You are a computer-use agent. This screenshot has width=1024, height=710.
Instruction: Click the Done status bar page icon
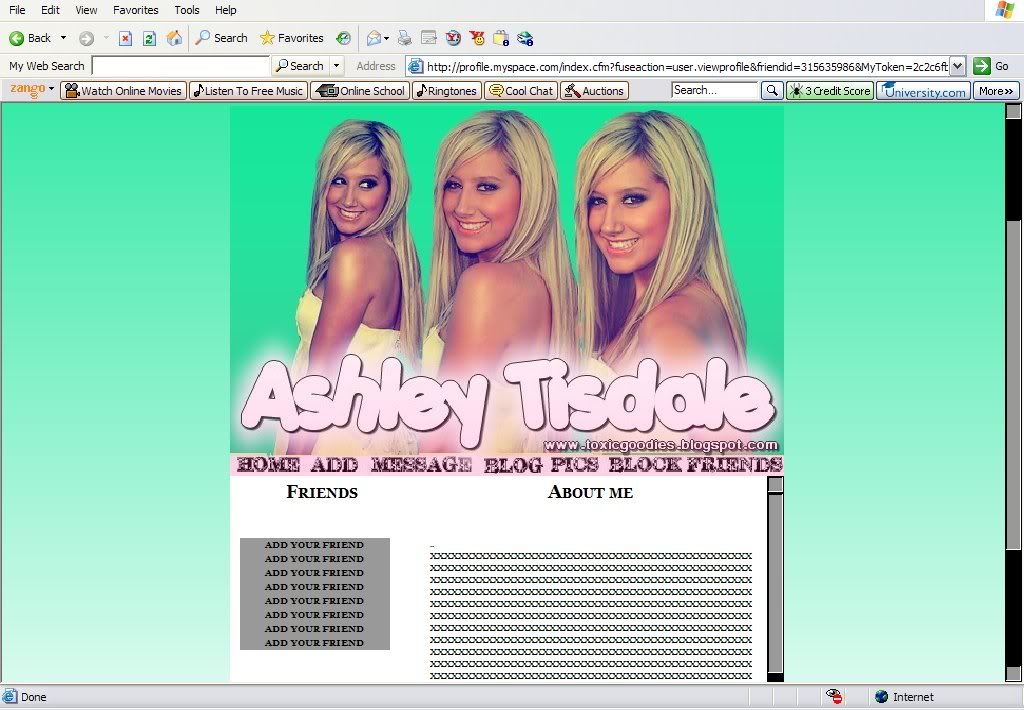tap(10, 696)
